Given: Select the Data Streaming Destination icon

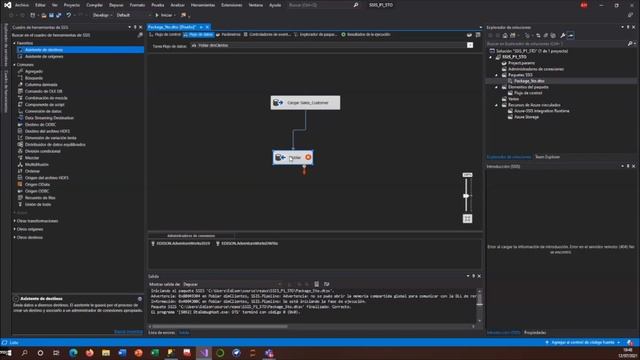Looking at the screenshot, I should point(20,118).
